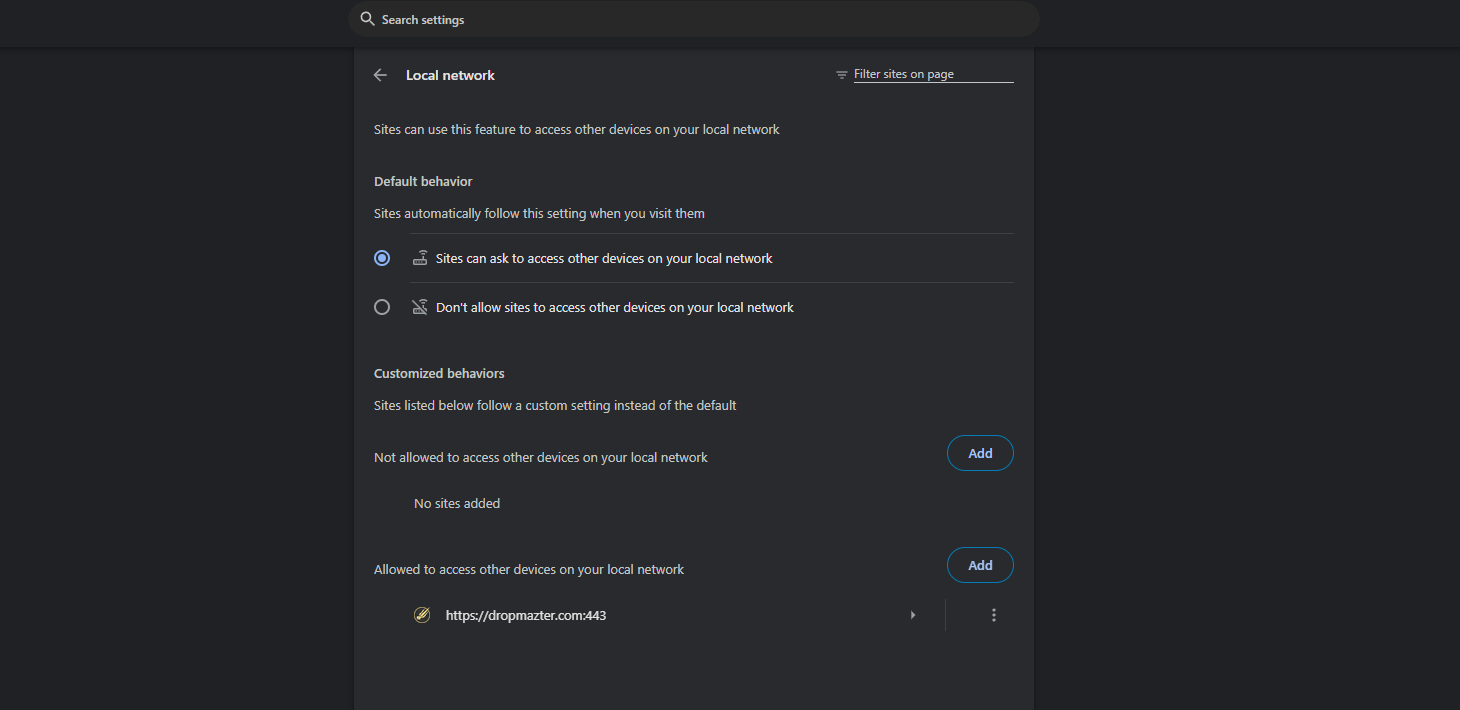Click the 'No sites added' placeholder text

click(457, 503)
